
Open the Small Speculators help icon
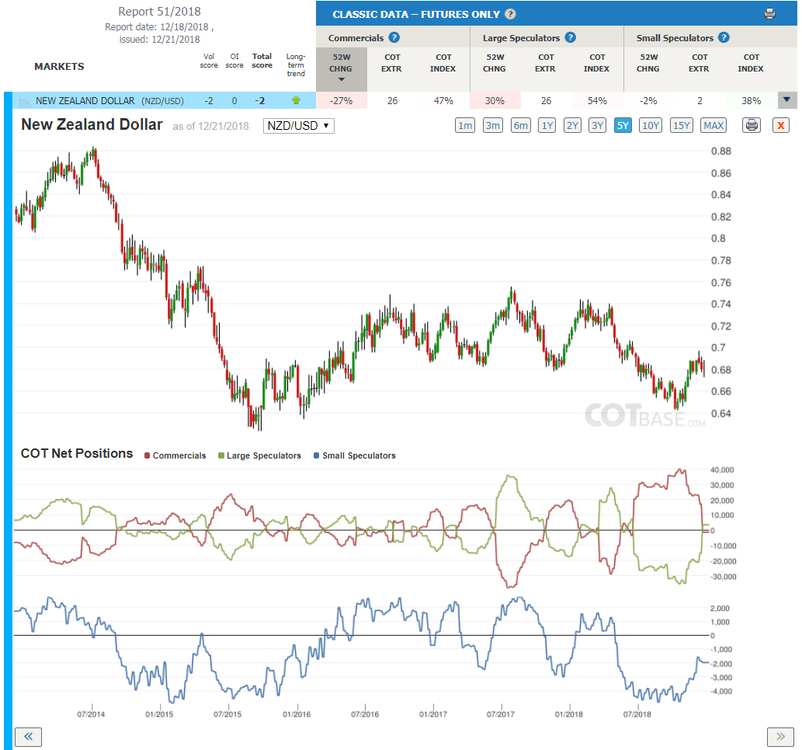pyautogui.click(x=723, y=37)
